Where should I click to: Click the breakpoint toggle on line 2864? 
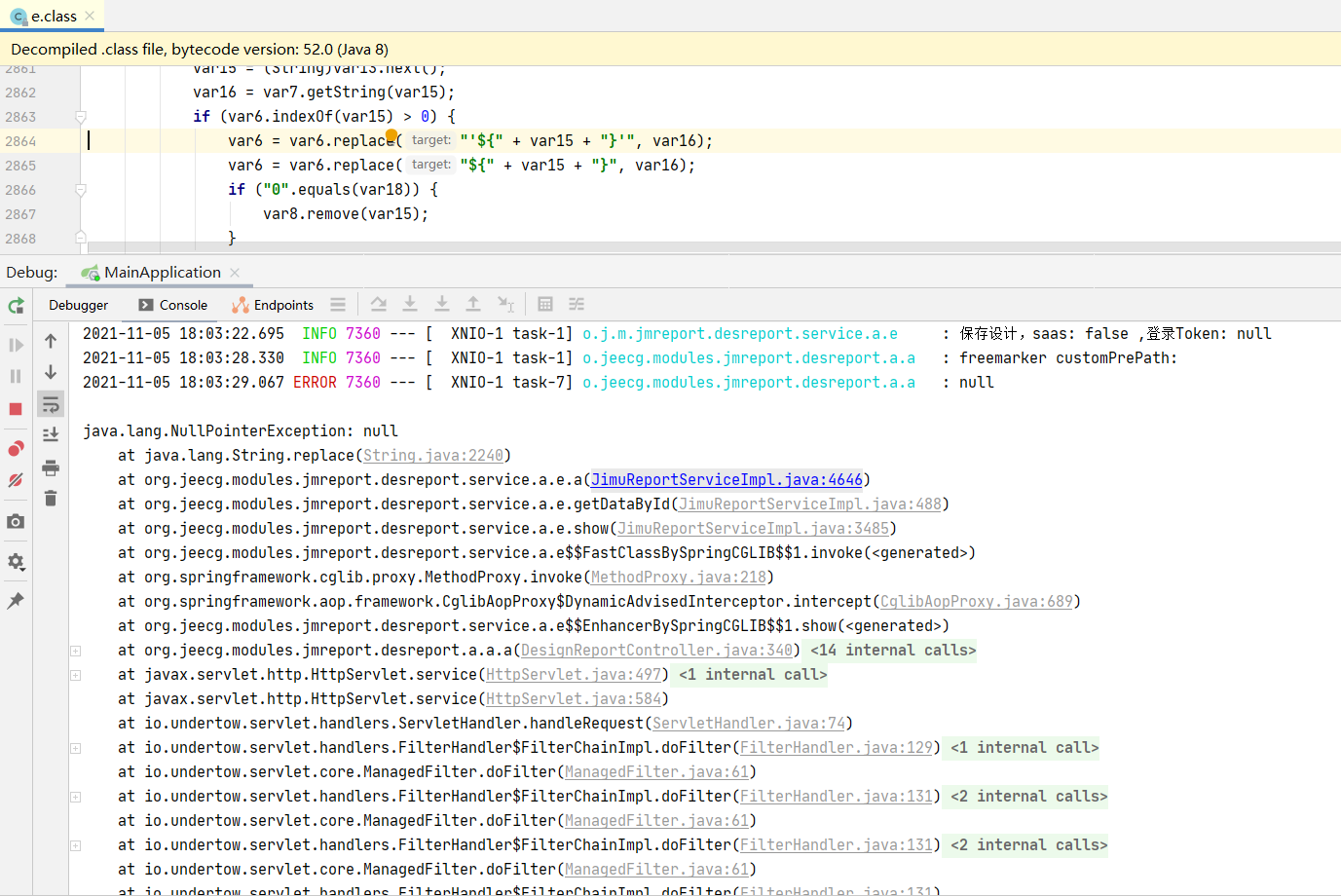[x=58, y=140]
